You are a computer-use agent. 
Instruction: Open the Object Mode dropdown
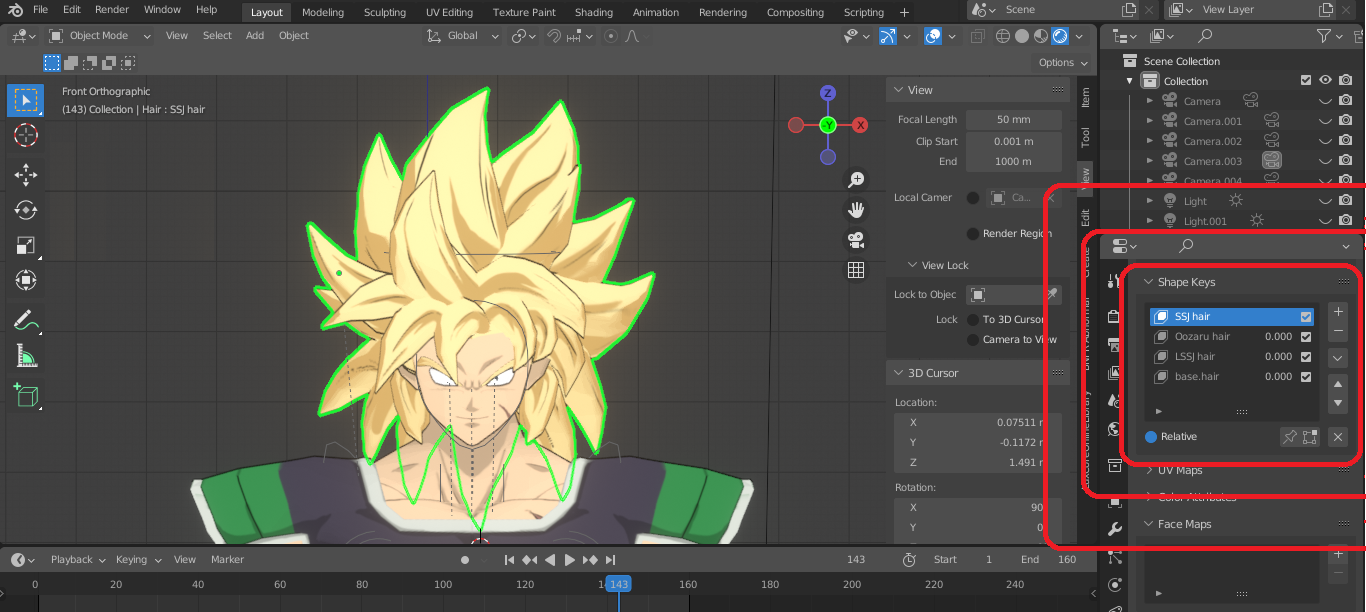(100, 36)
